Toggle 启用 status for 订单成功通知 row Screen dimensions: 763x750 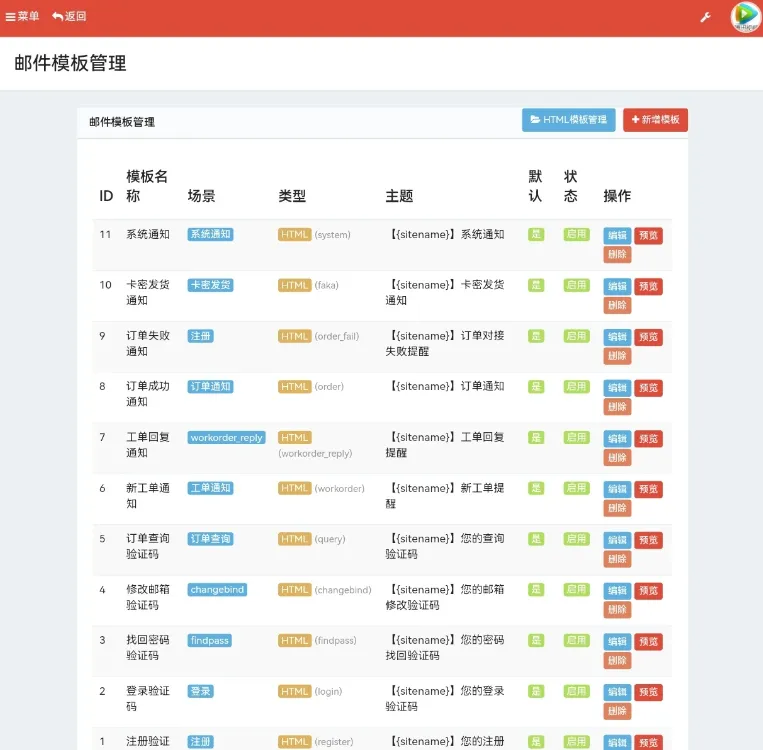pos(577,386)
